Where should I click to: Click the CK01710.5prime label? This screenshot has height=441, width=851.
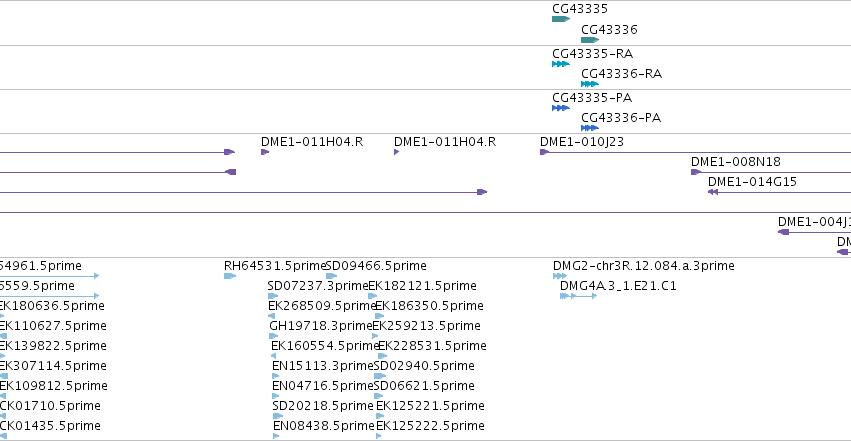[50, 406]
